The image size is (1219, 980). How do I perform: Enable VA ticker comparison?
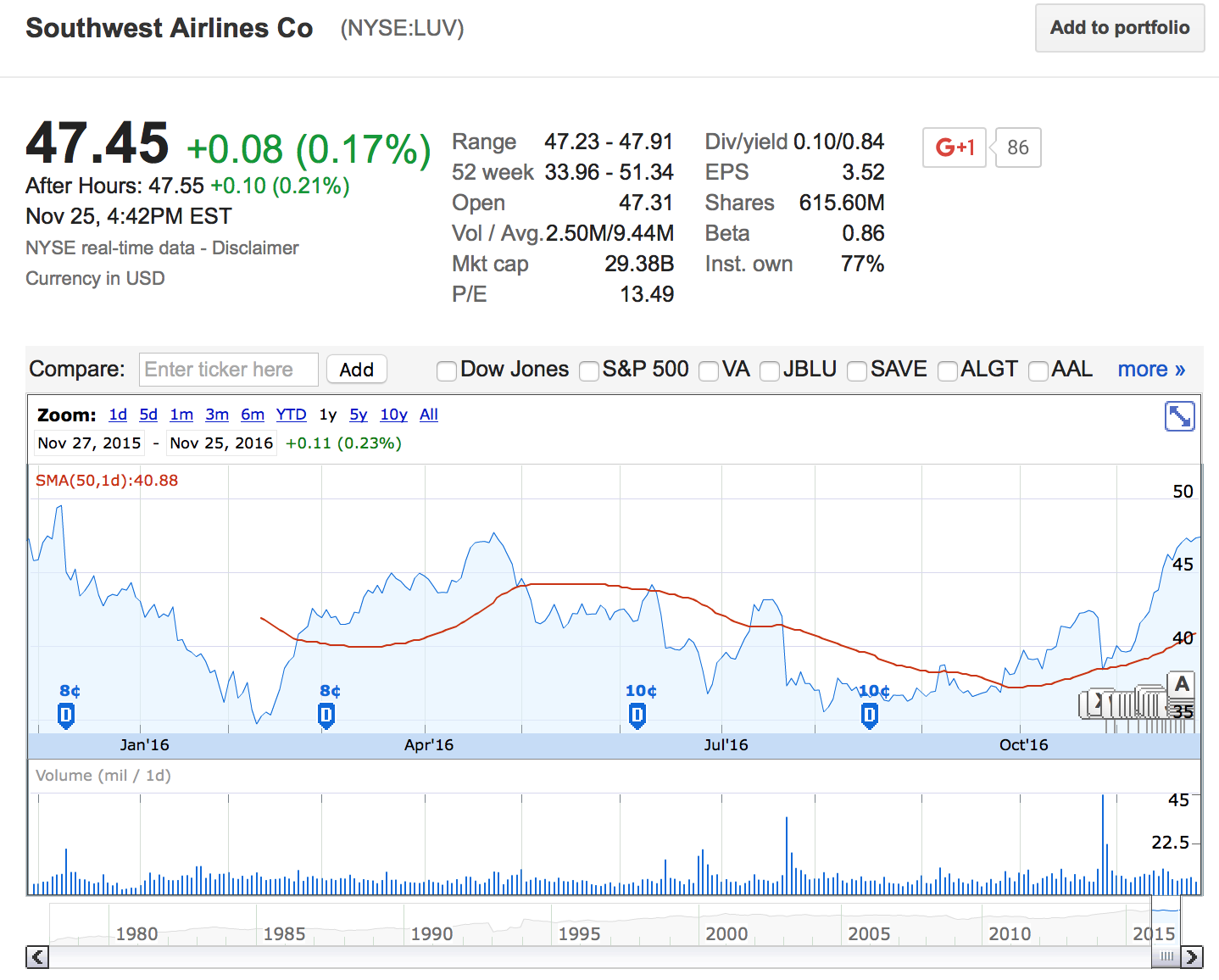point(709,370)
